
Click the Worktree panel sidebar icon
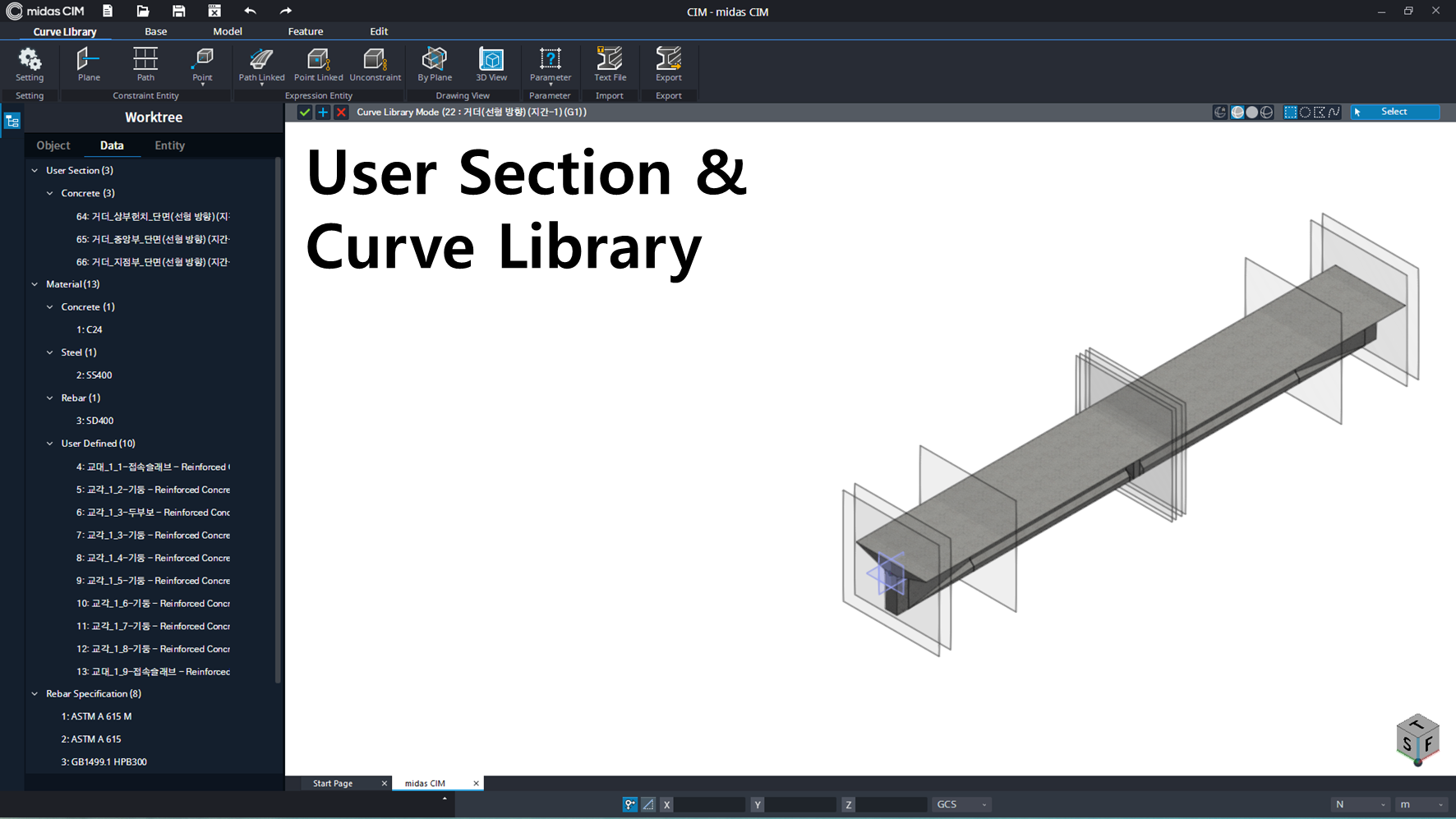click(x=12, y=121)
